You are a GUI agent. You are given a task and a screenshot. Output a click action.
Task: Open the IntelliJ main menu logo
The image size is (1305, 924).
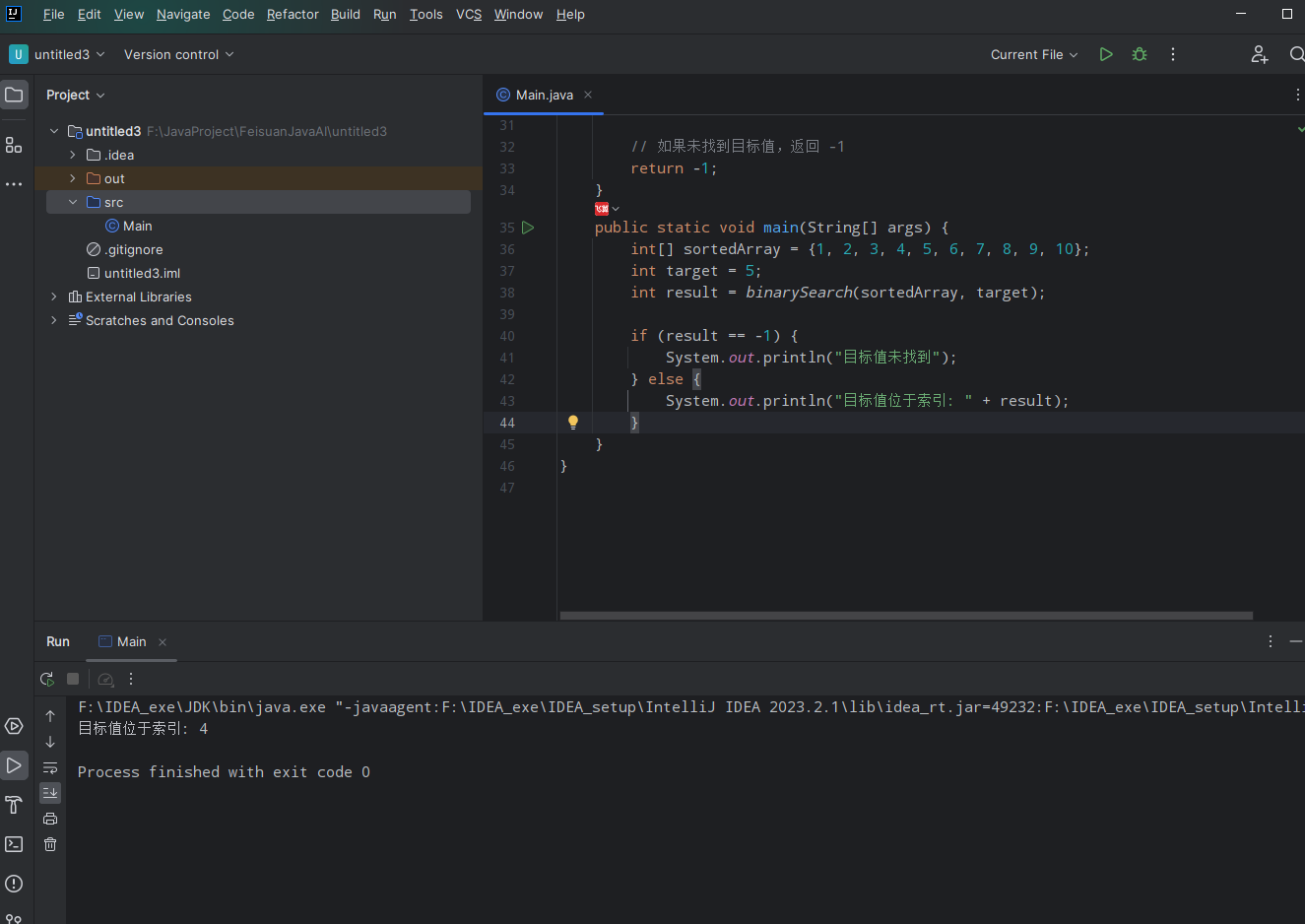14,14
